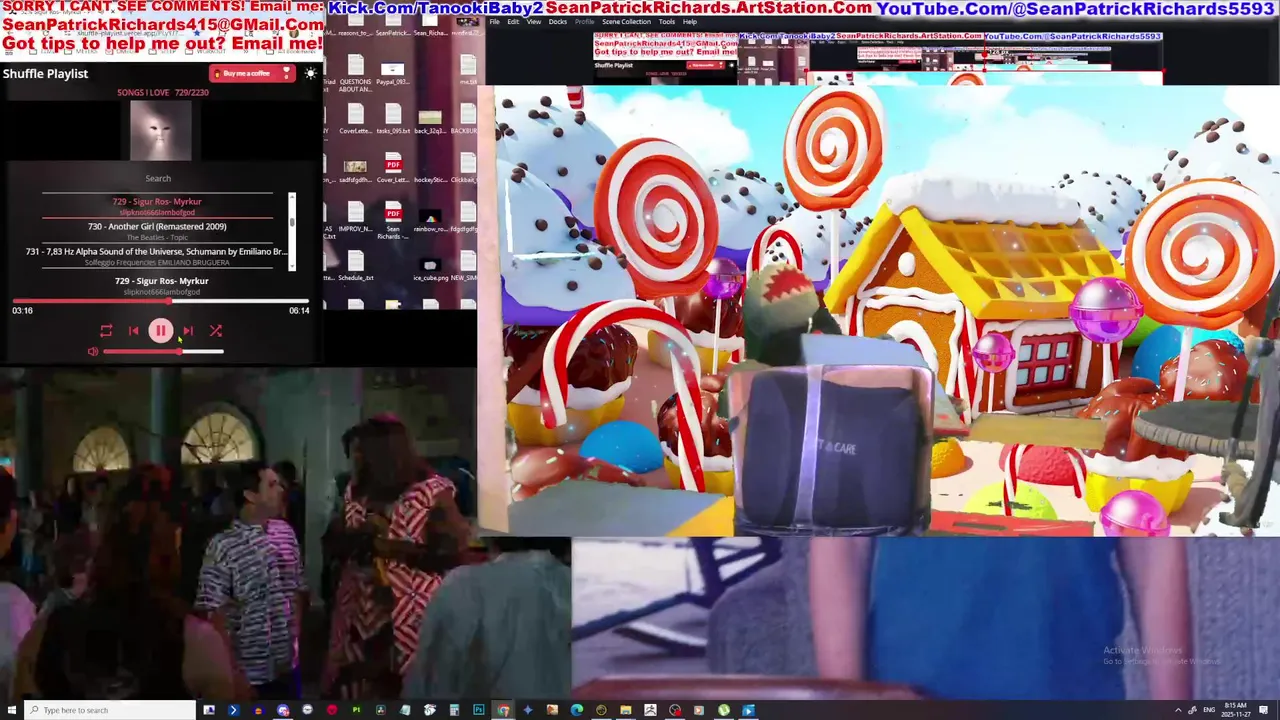Click the total duration 06:14
The image size is (1280, 720).
point(299,311)
